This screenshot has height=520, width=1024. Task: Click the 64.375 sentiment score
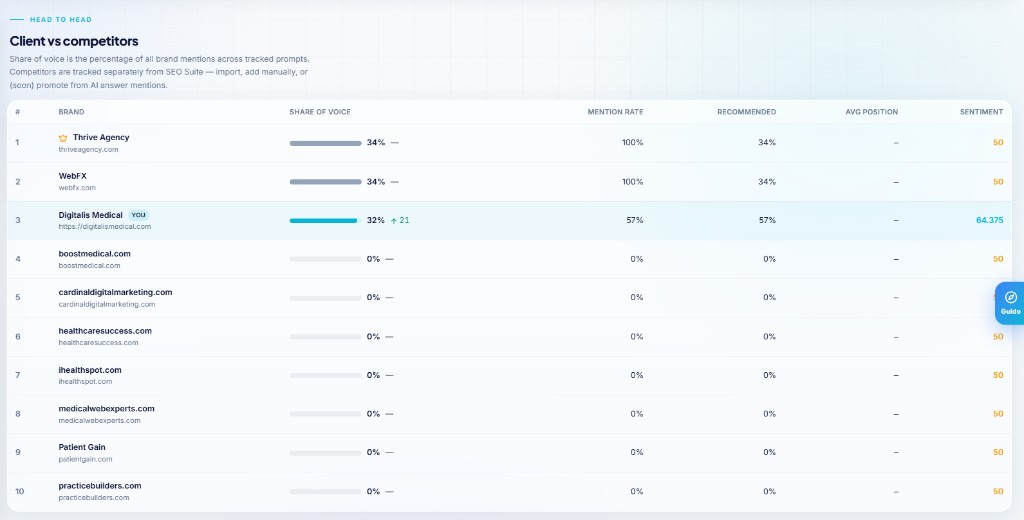(989, 220)
